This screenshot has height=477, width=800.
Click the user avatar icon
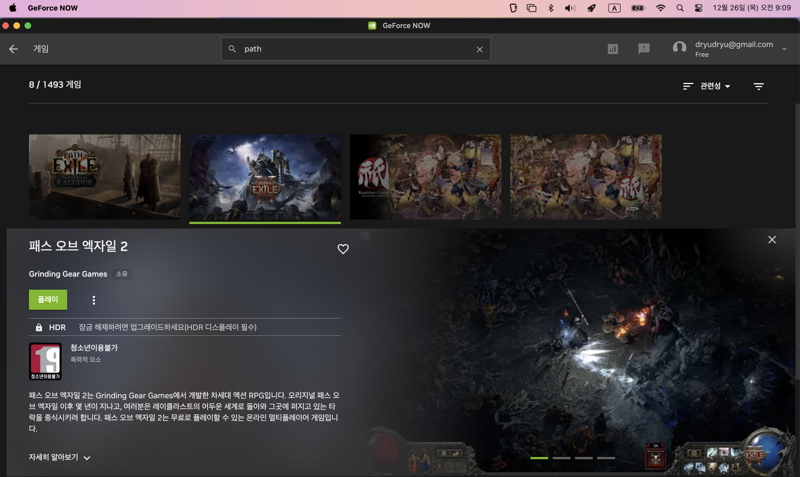click(x=680, y=48)
